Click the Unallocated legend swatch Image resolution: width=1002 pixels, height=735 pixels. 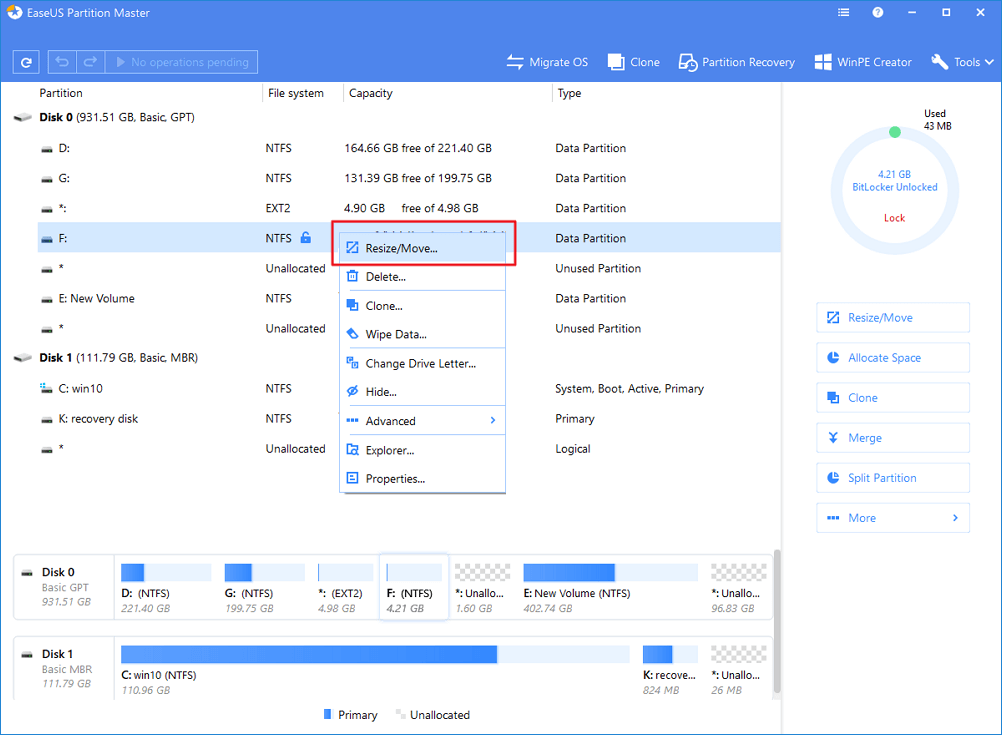point(400,714)
